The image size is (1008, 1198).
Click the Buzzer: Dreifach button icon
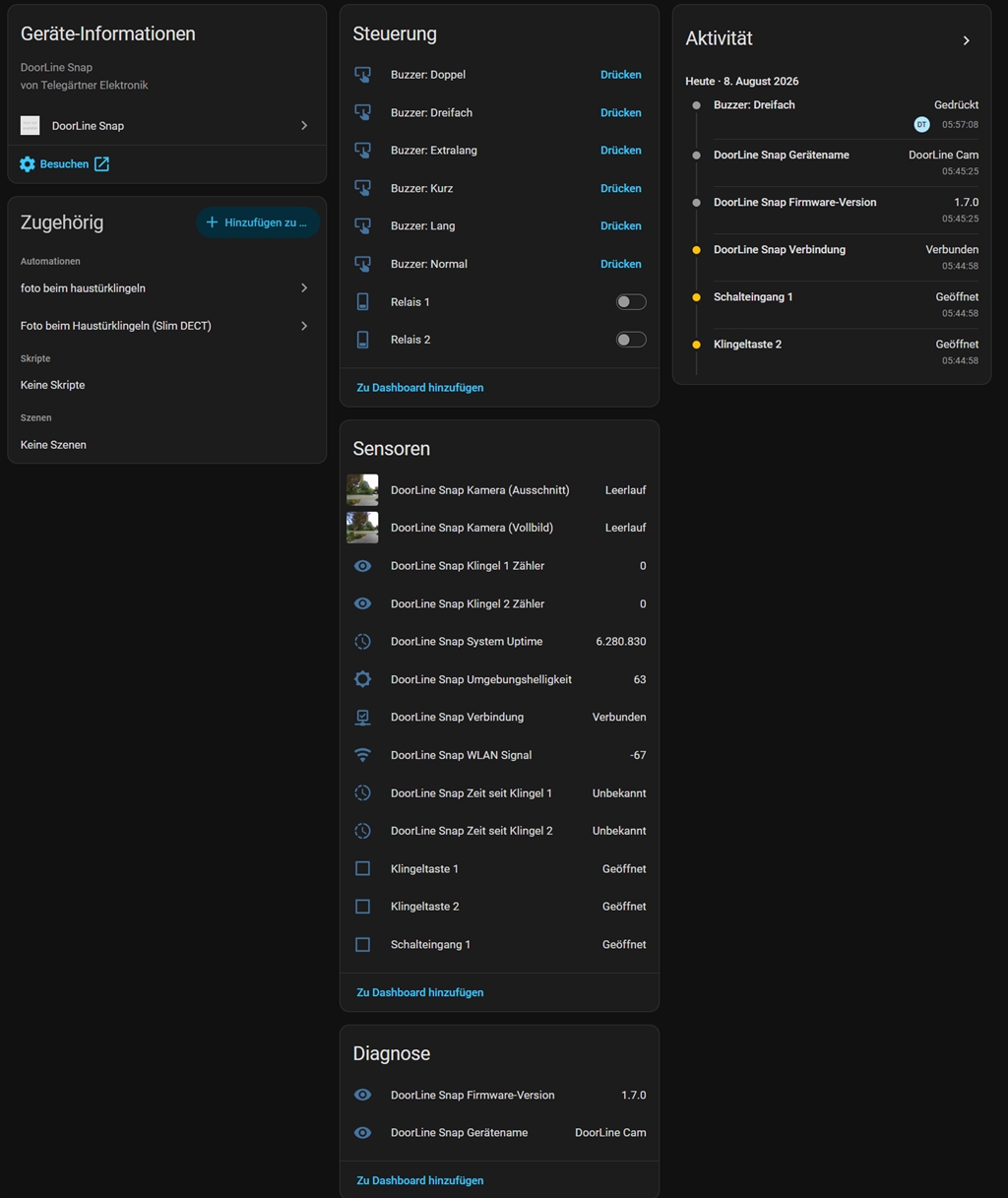(362, 112)
